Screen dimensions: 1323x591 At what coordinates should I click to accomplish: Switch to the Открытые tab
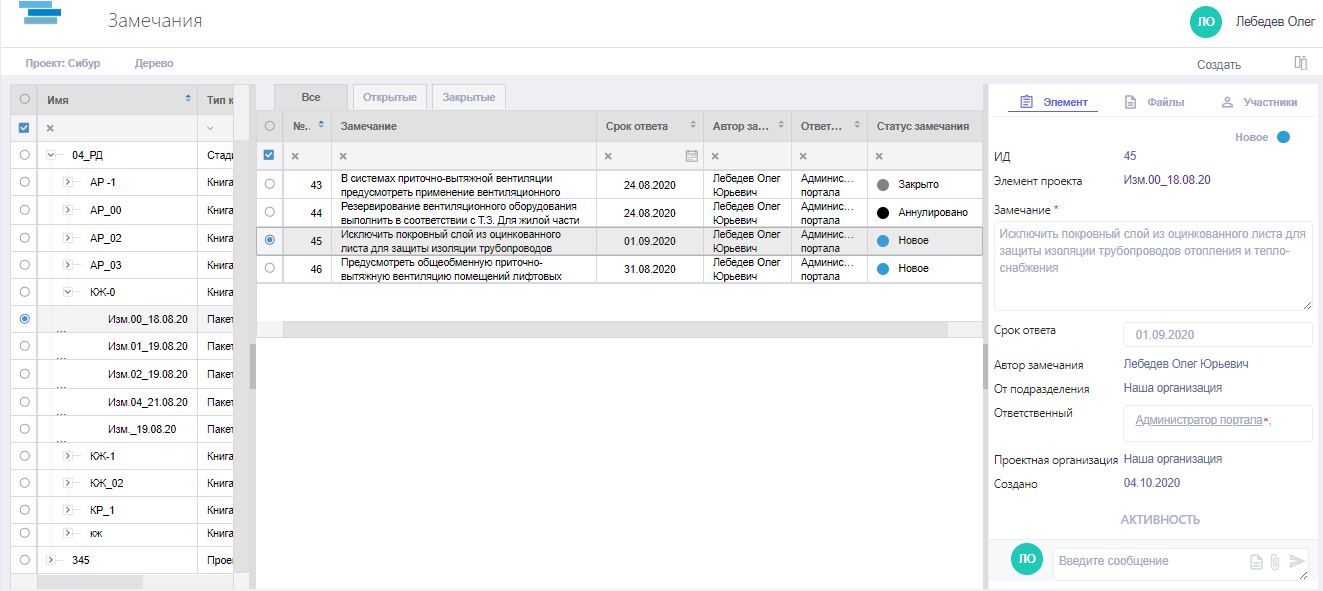coord(390,97)
